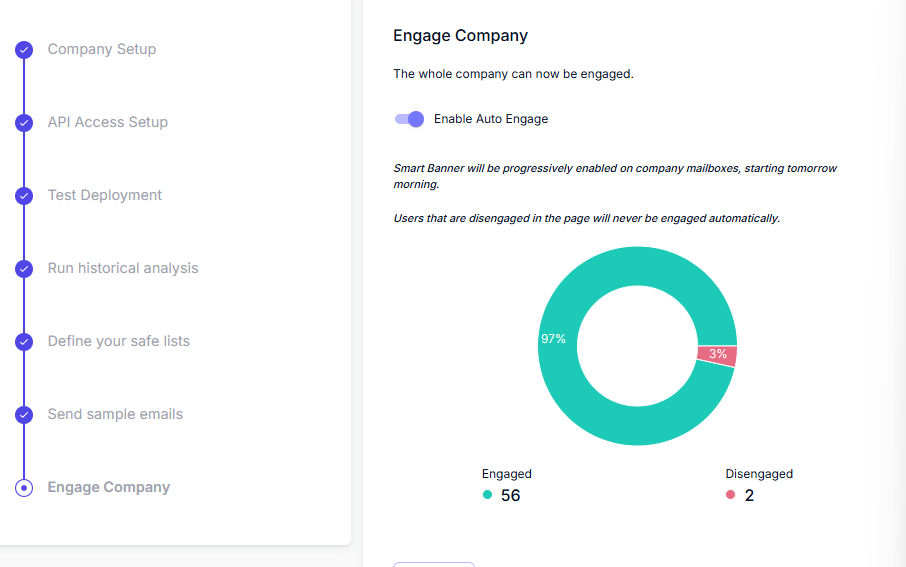Select the Test Deployment step label
The image size is (906, 567).
(x=105, y=195)
